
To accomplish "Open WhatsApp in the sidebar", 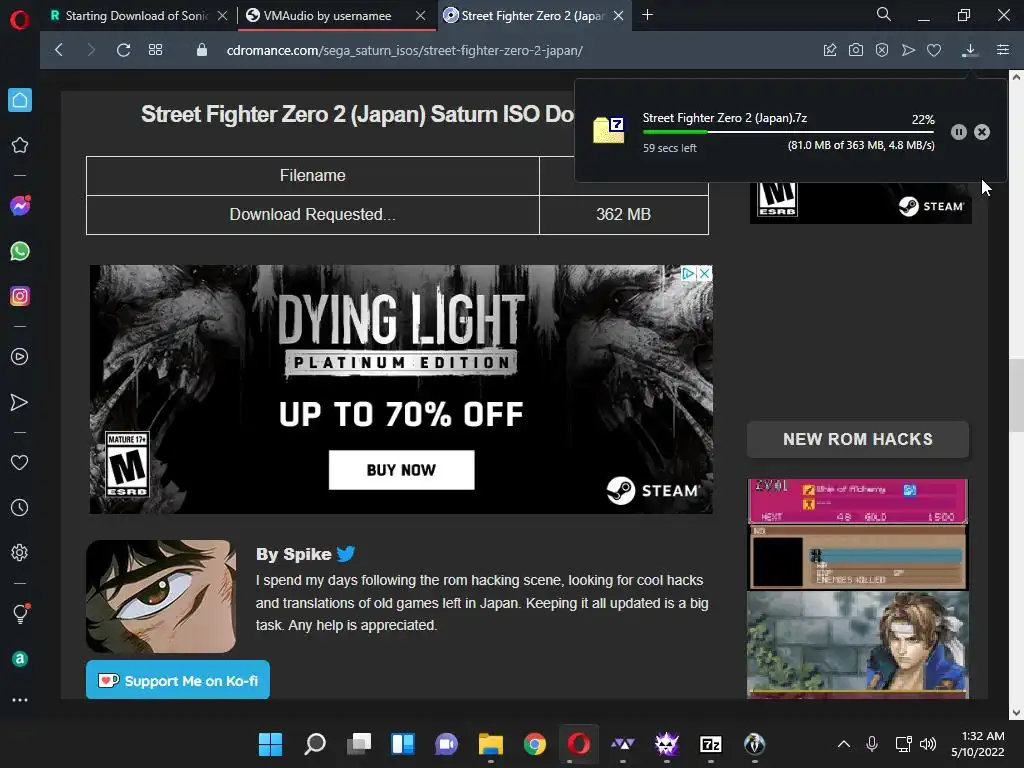I will click(x=20, y=251).
